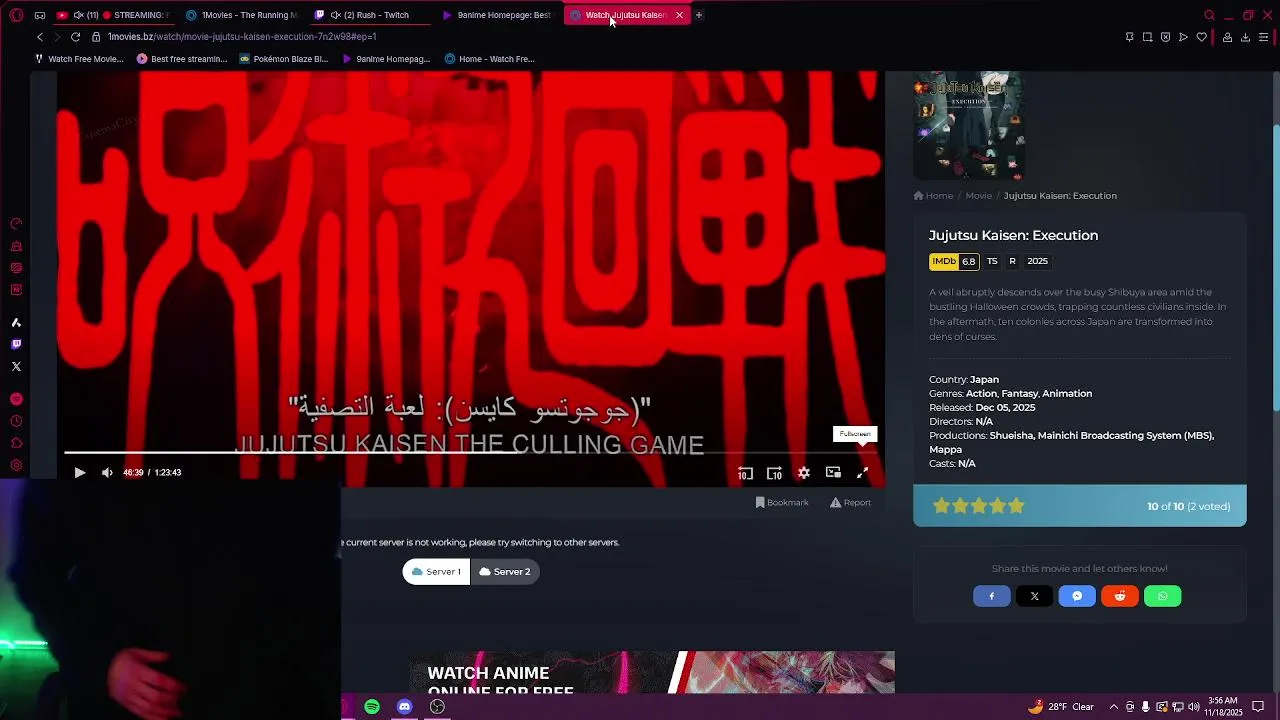The height and width of the screenshot is (720, 1280).
Task: Open the Mappa production link
Action: click(945, 450)
